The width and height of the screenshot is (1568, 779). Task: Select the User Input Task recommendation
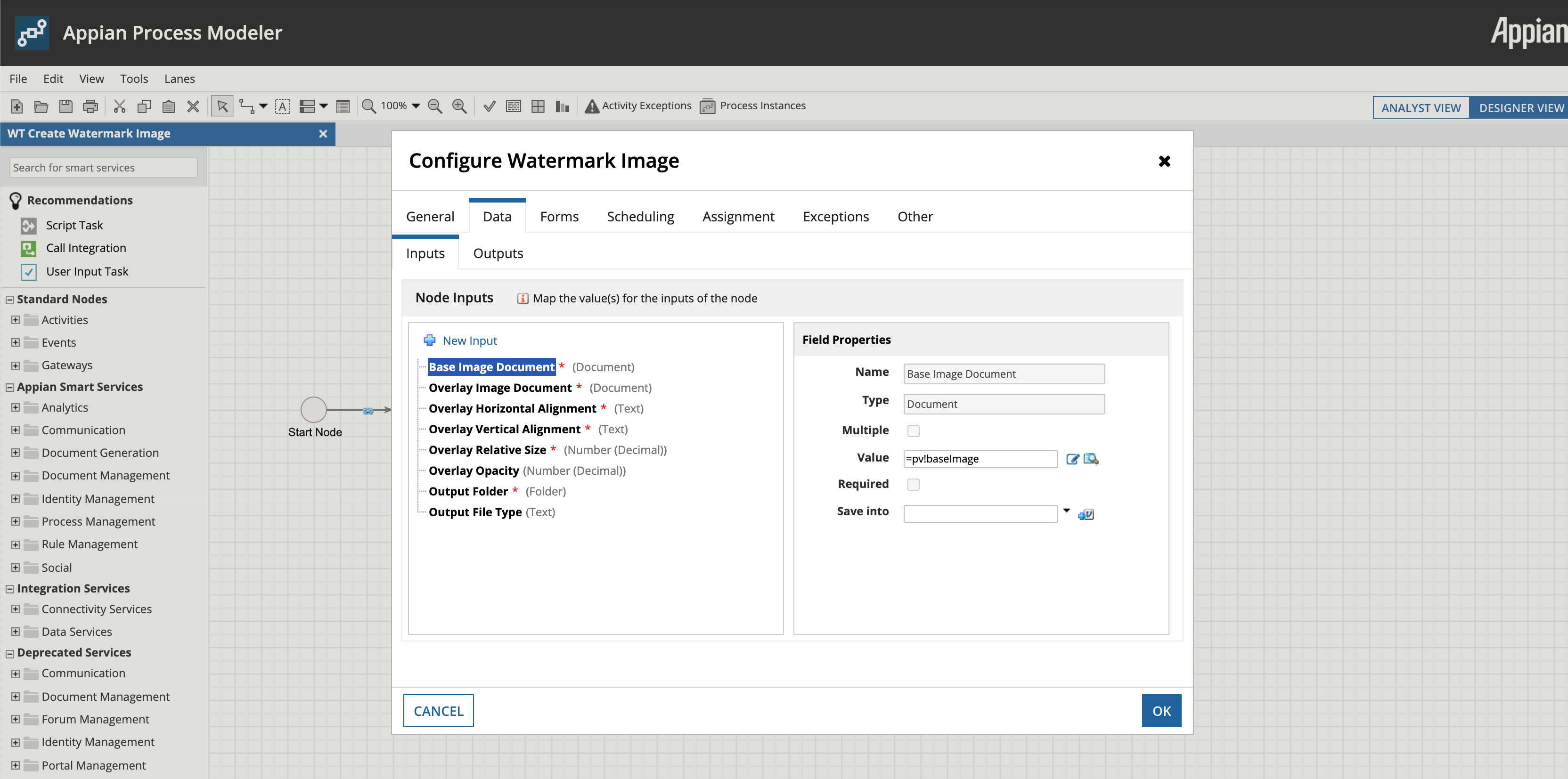click(x=87, y=271)
